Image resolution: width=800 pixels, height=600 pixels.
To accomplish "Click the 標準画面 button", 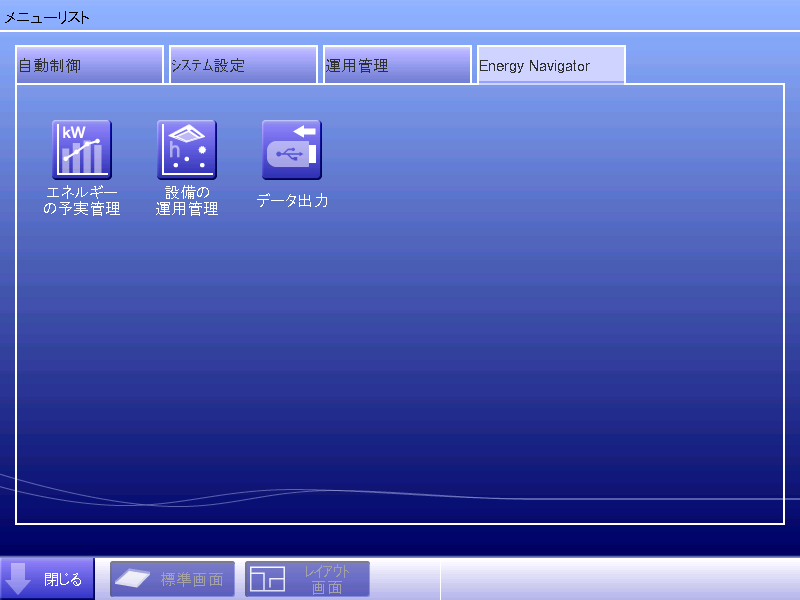I will click(172, 579).
